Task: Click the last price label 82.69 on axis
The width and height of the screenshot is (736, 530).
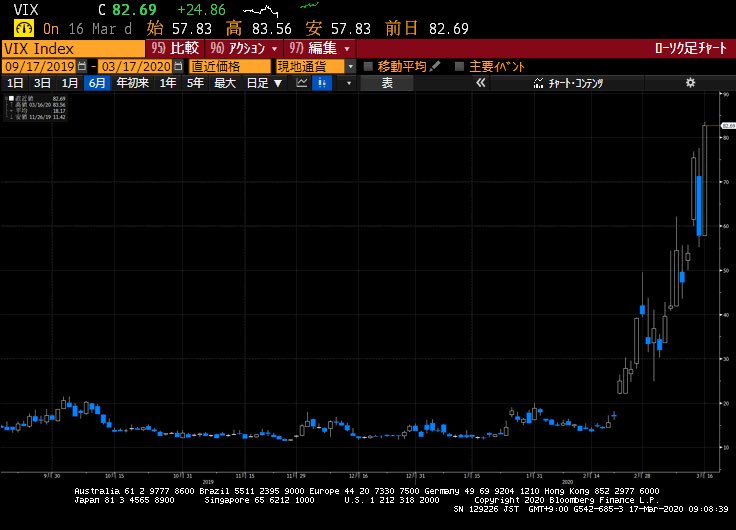Action: point(728,126)
